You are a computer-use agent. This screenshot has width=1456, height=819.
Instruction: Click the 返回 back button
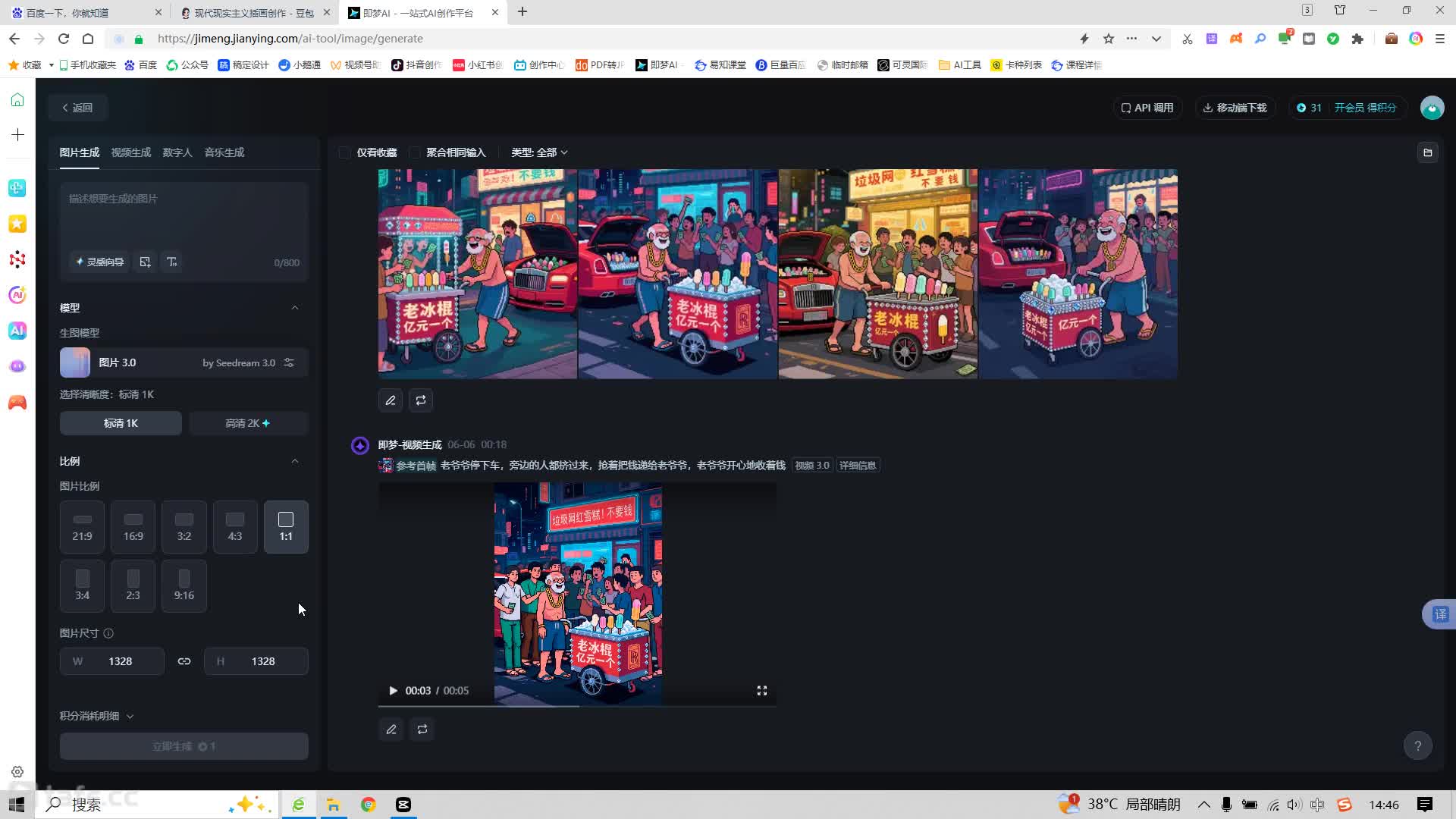click(77, 108)
